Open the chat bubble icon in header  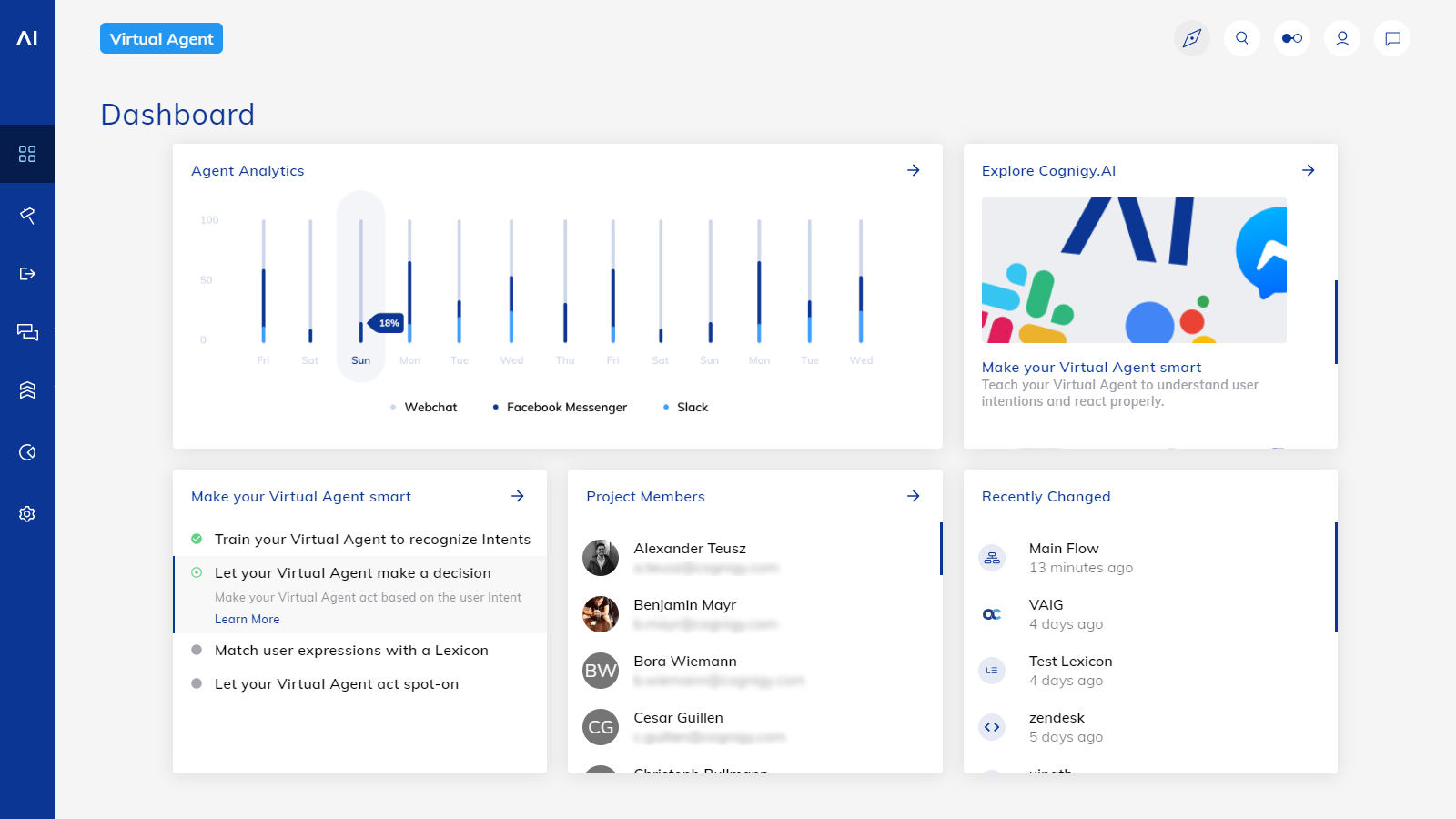coord(1391,38)
